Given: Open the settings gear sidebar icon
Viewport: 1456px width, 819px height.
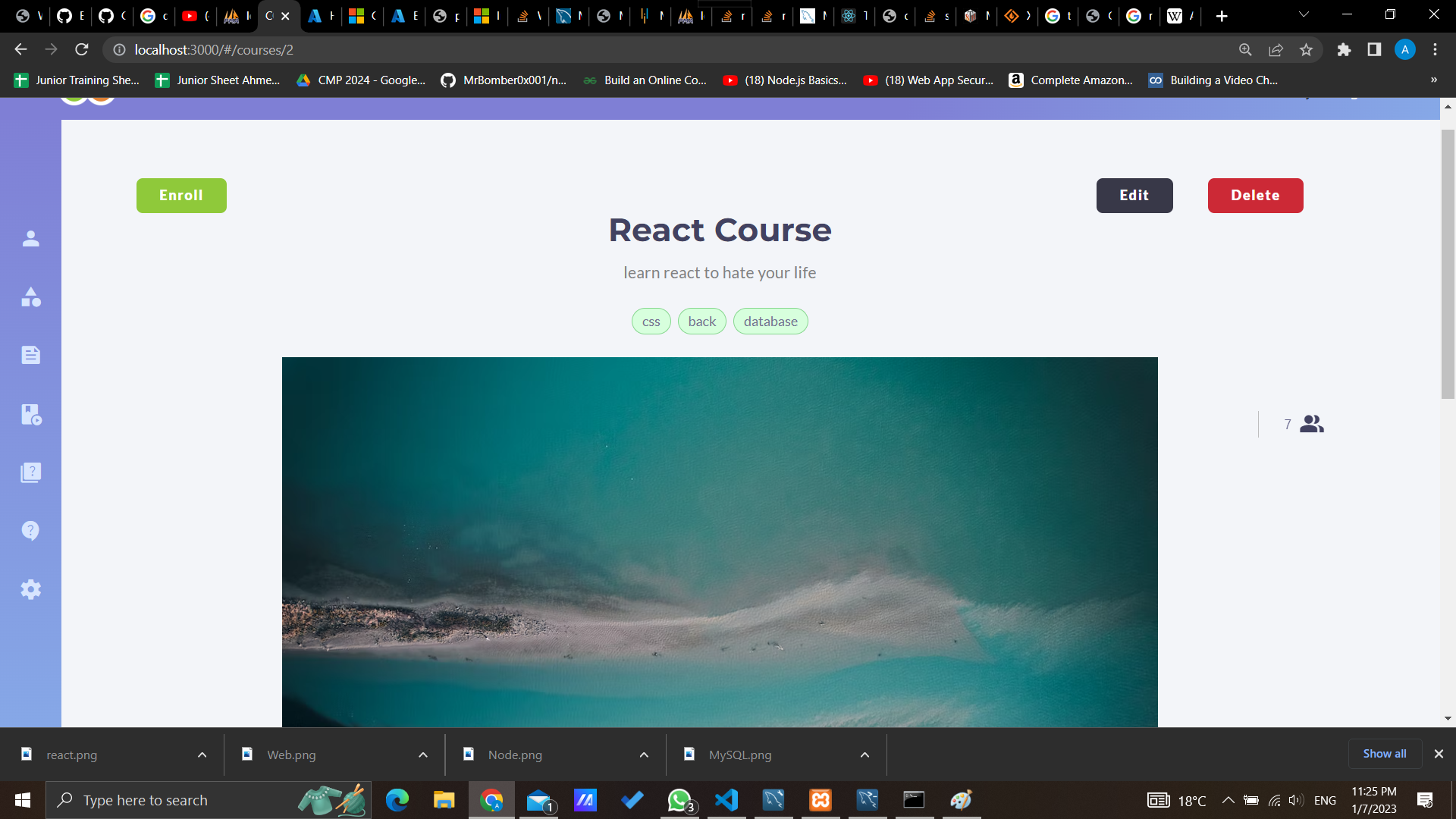Looking at the screenshot, I should click(30, 589).
